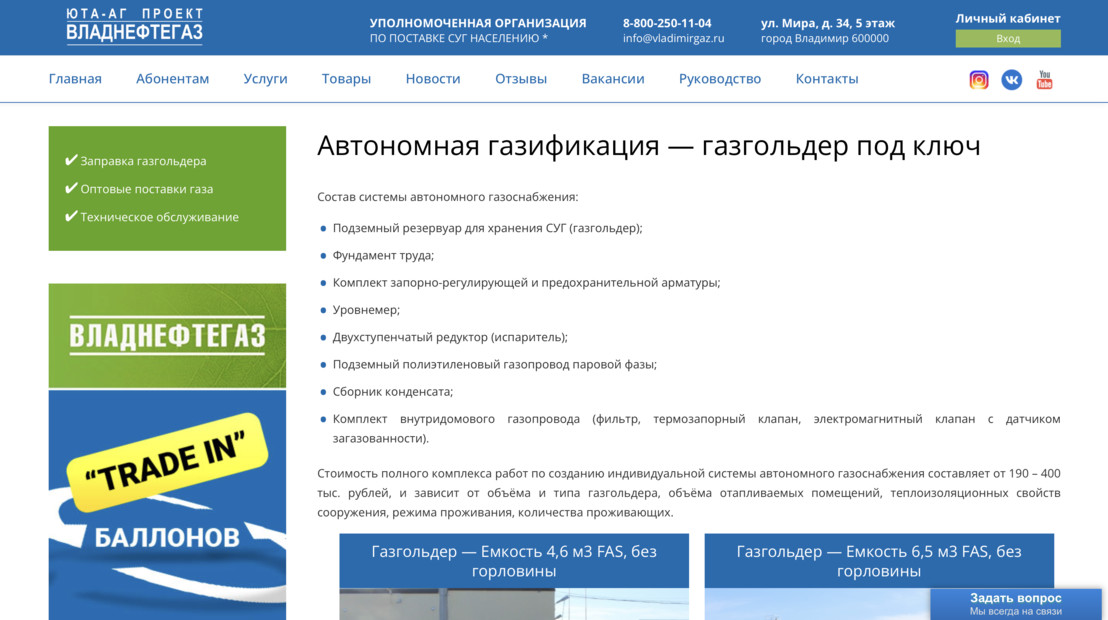Click list item Комплект запорно-регулирующей арматуры
The image size is (1108, 620).
526,283
